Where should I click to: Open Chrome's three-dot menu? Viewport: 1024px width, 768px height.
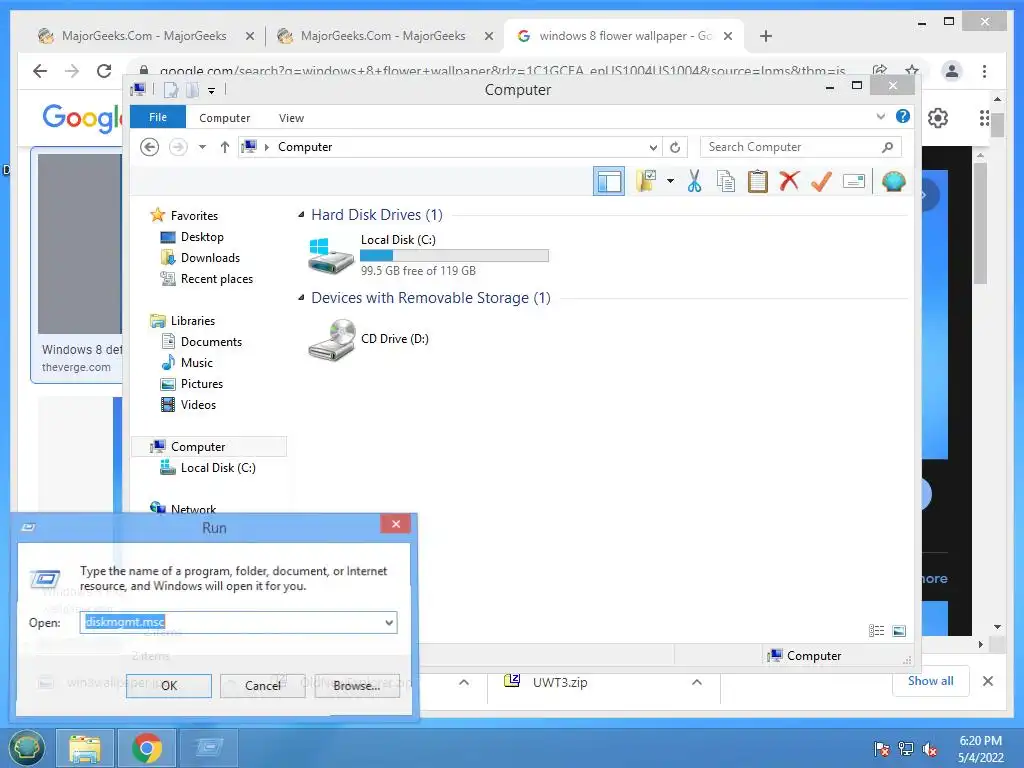tap(984, 71)
